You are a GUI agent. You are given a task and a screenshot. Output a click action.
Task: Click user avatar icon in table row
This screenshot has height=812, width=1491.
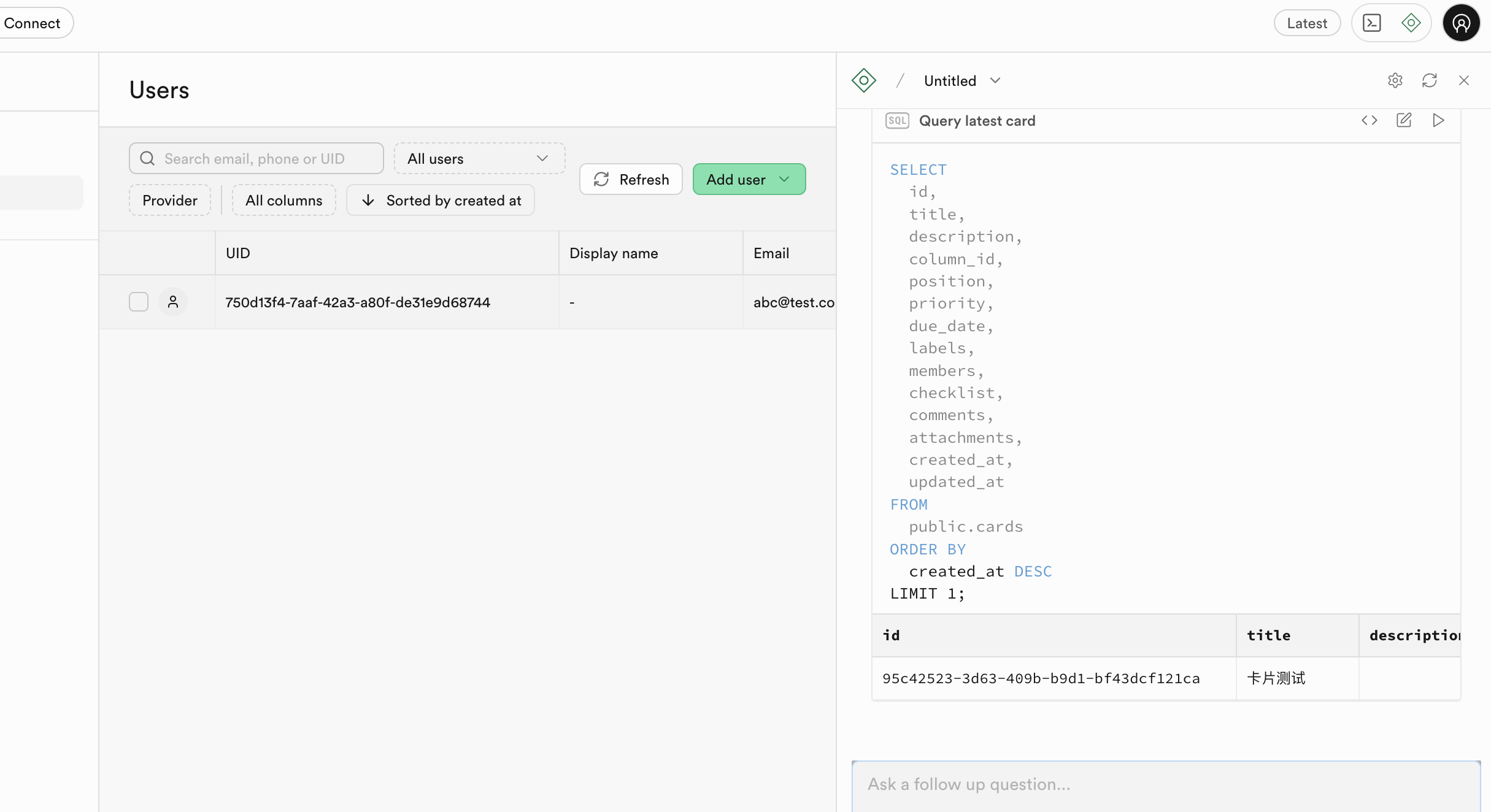tap(173, 302)
